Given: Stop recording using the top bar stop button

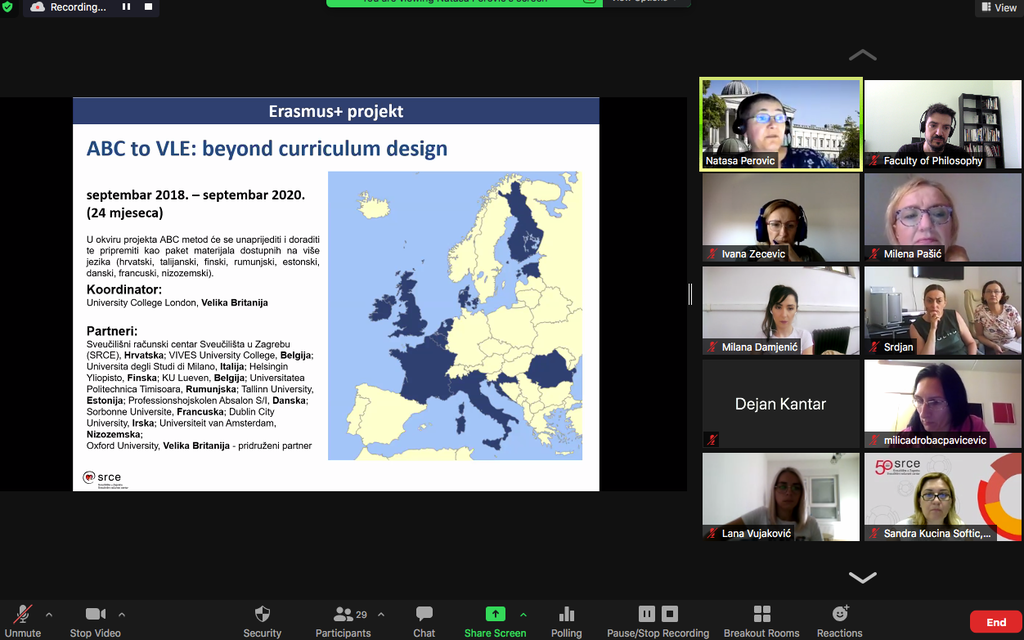Looking at the screenshot, I should click(x=148, y=7).
